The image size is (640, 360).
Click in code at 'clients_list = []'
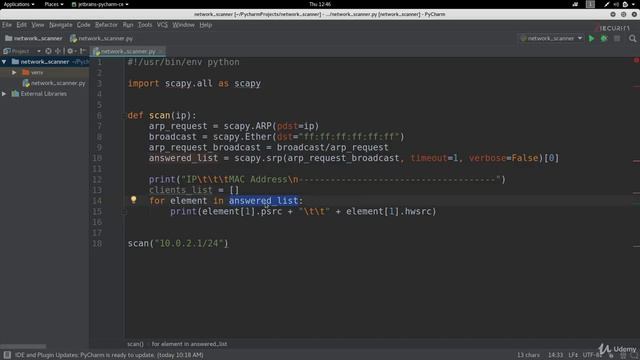(193, 190)
